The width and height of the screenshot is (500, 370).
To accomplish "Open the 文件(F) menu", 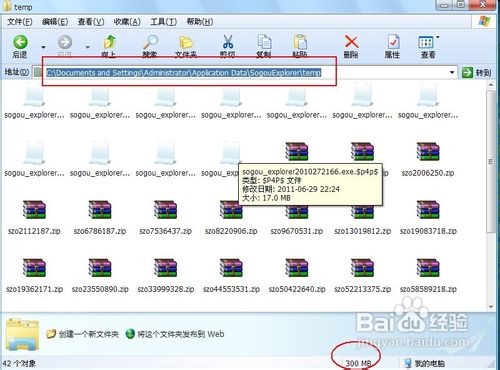I will [x=20, y=22].
